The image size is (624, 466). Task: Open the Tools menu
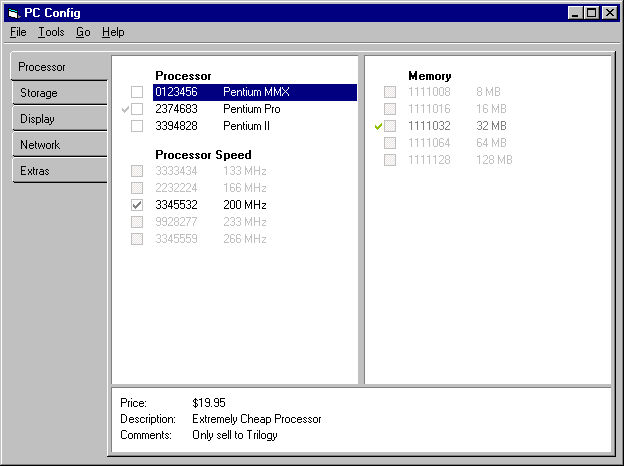pyautogui.click(x=51, y=32)
